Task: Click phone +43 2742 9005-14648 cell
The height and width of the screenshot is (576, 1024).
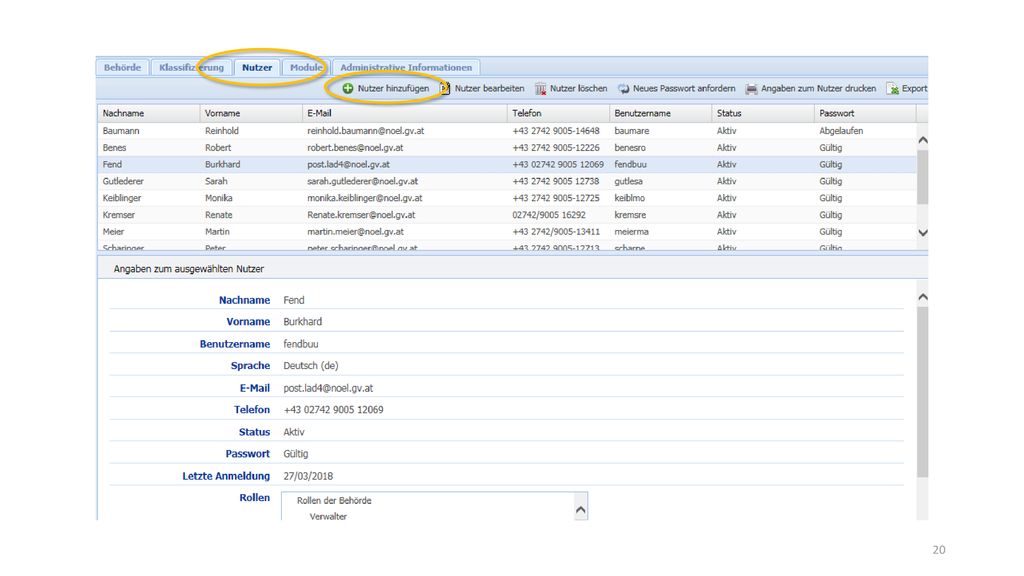Action: [556, 131]
